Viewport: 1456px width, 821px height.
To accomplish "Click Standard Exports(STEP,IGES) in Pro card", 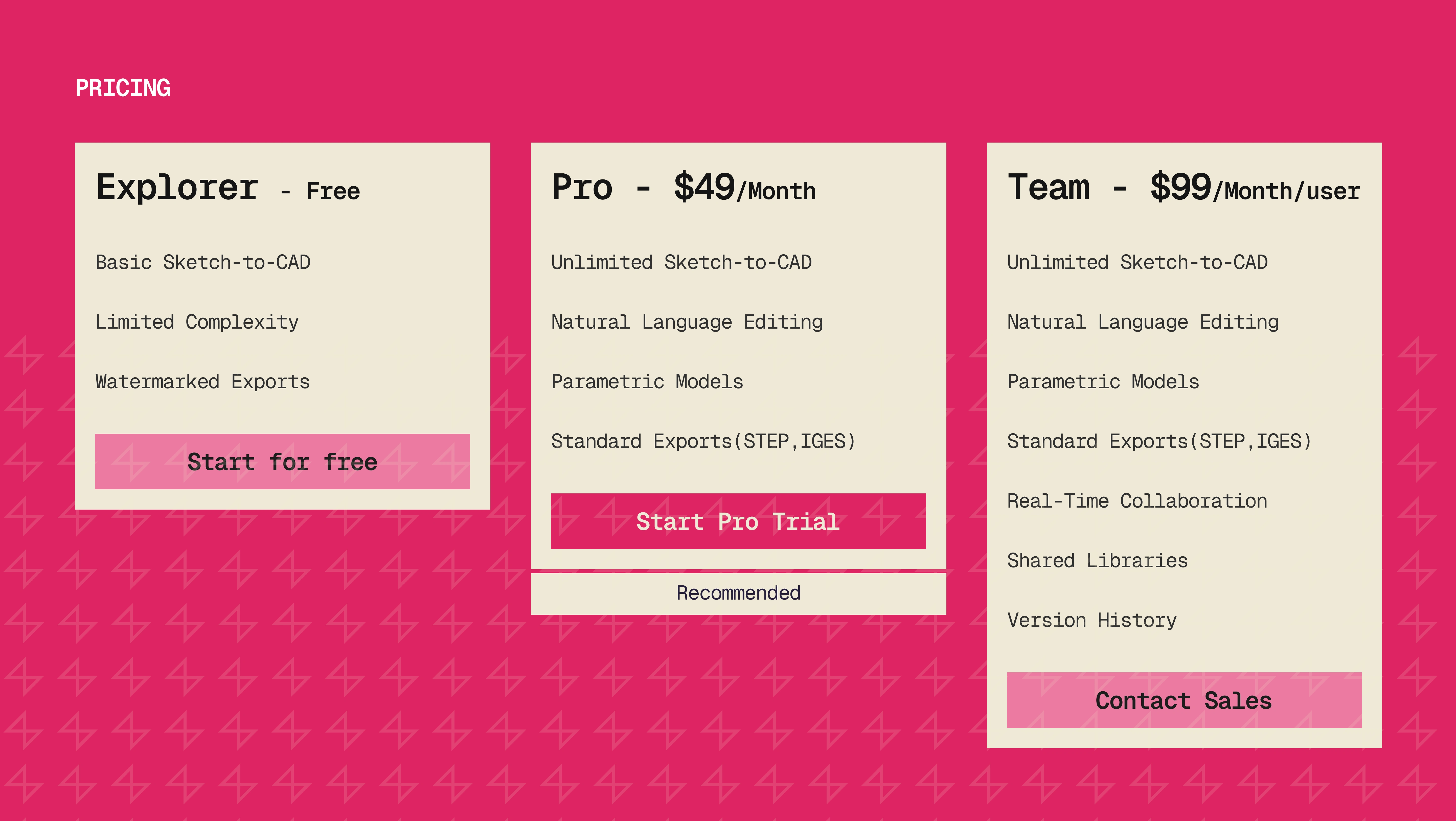I will (703, 441).
